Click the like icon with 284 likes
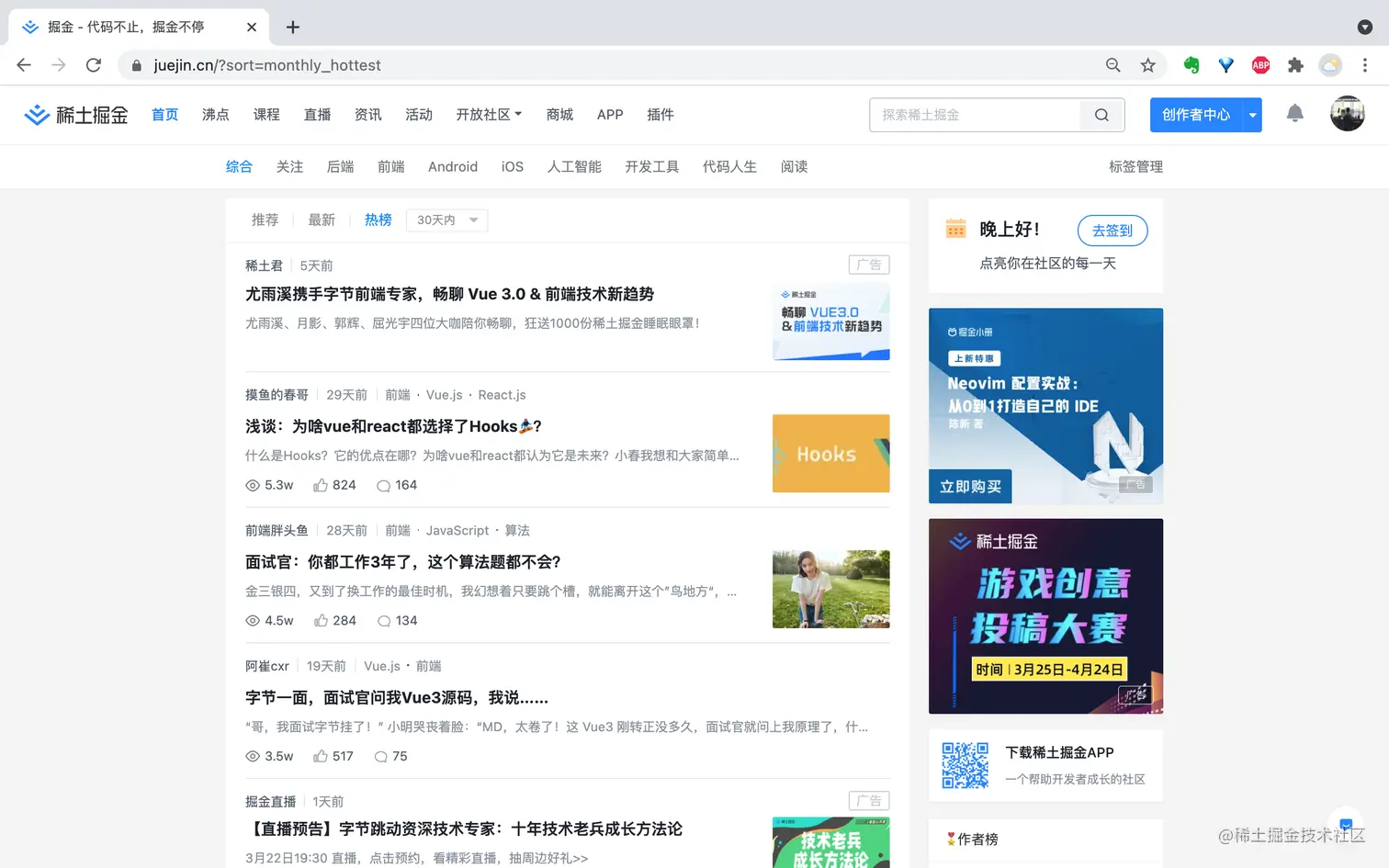1389x868 pixels. (321, 621)
